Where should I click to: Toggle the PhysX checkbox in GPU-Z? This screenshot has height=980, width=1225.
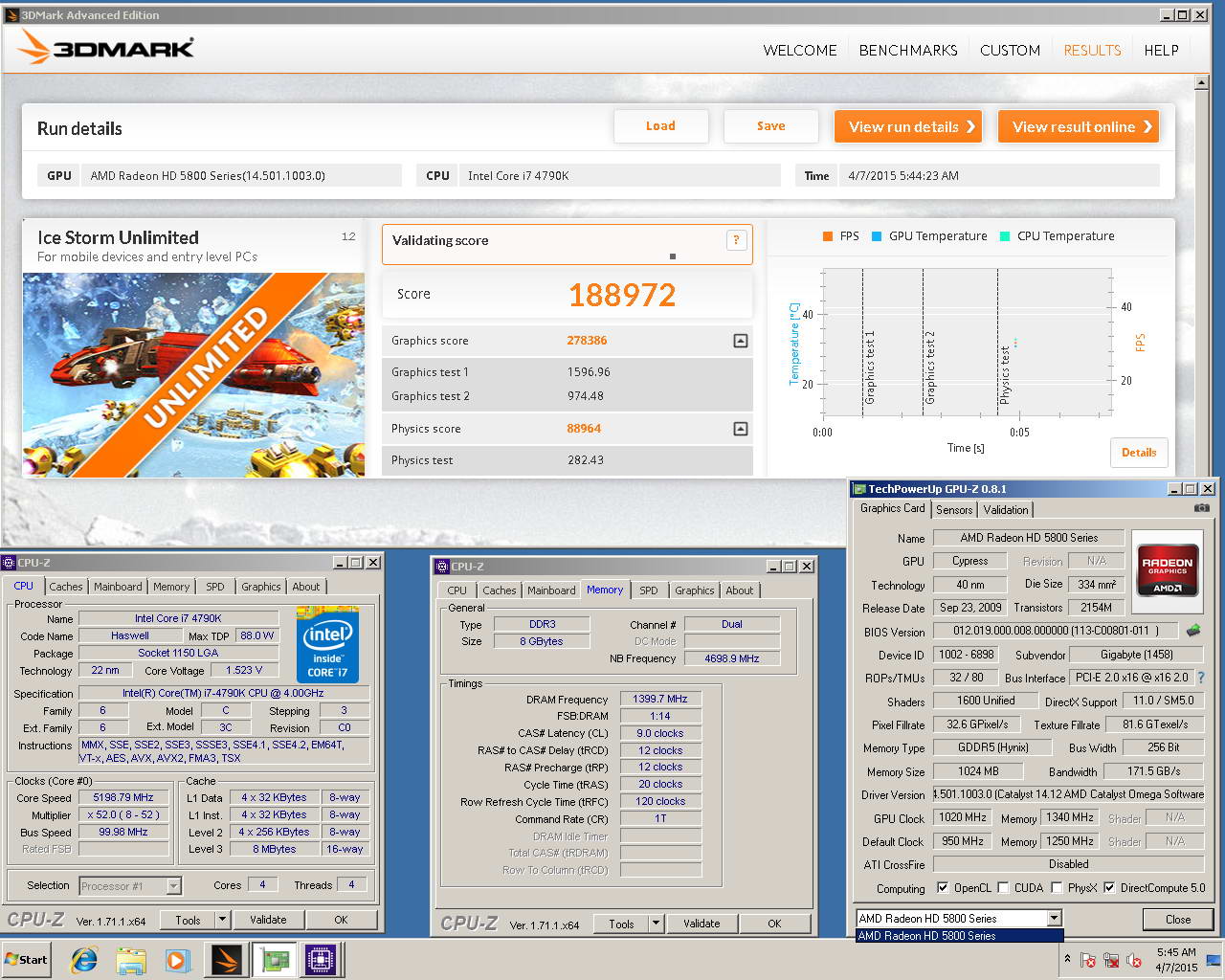pos(1057,888)
